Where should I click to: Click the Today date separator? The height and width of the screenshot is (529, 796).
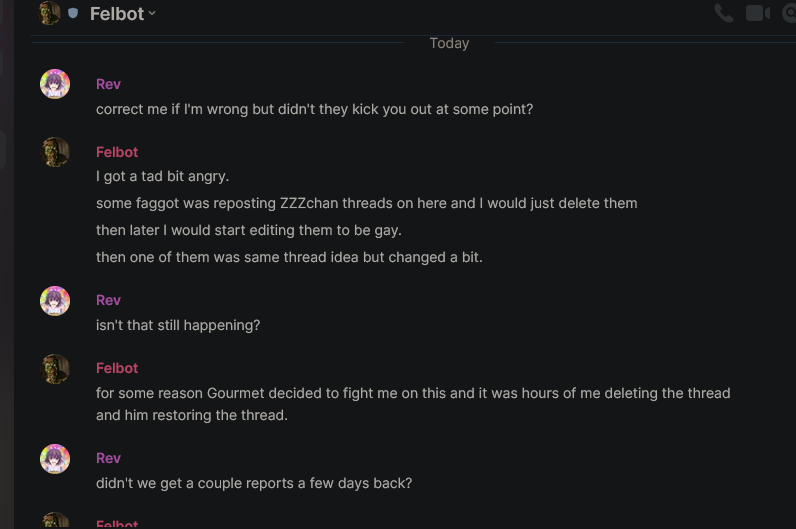point(449,43)
